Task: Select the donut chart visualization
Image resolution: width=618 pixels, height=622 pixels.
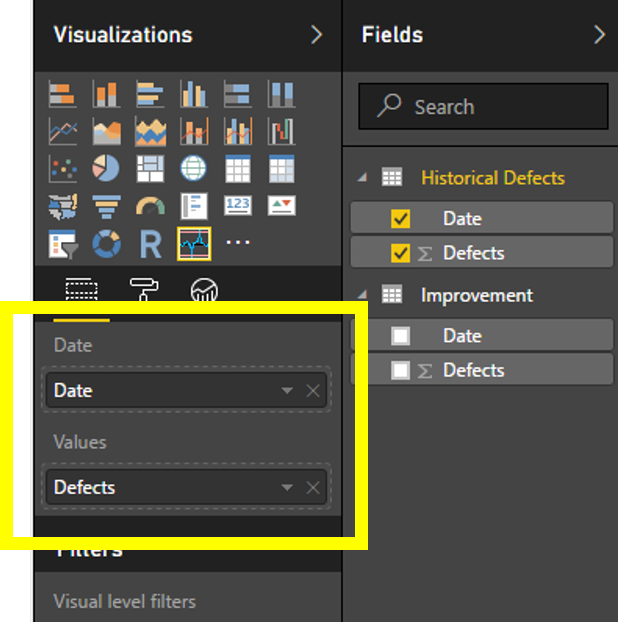Action: pyautogui.click(x=106, y=243)
